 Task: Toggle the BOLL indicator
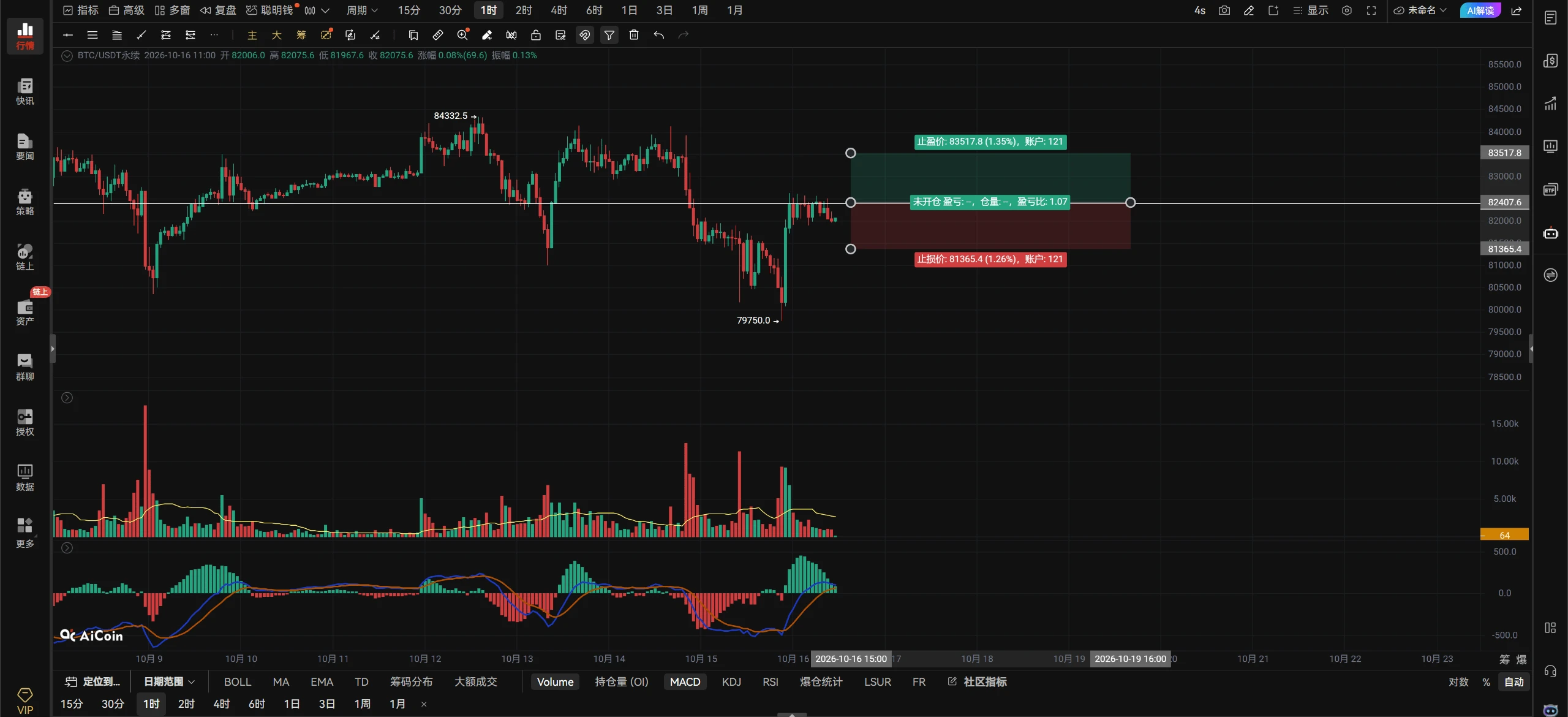(x=238, y=682)
